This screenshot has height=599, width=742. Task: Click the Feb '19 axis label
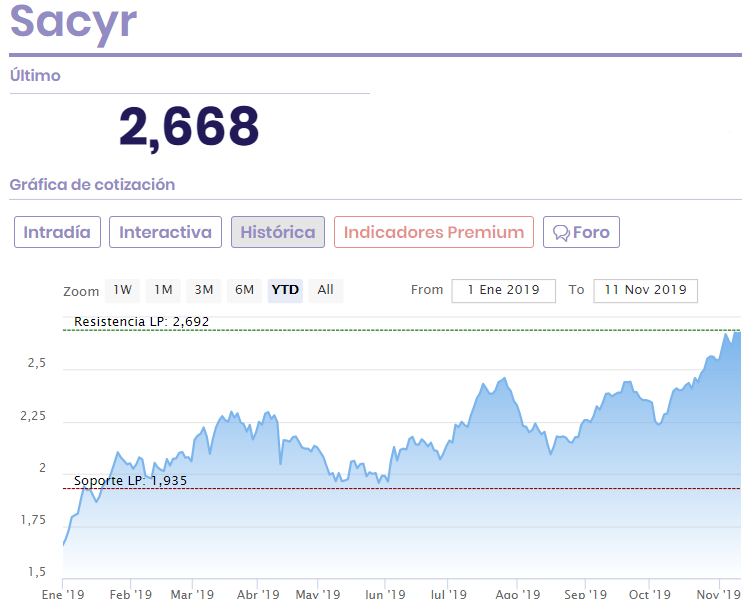131,593
